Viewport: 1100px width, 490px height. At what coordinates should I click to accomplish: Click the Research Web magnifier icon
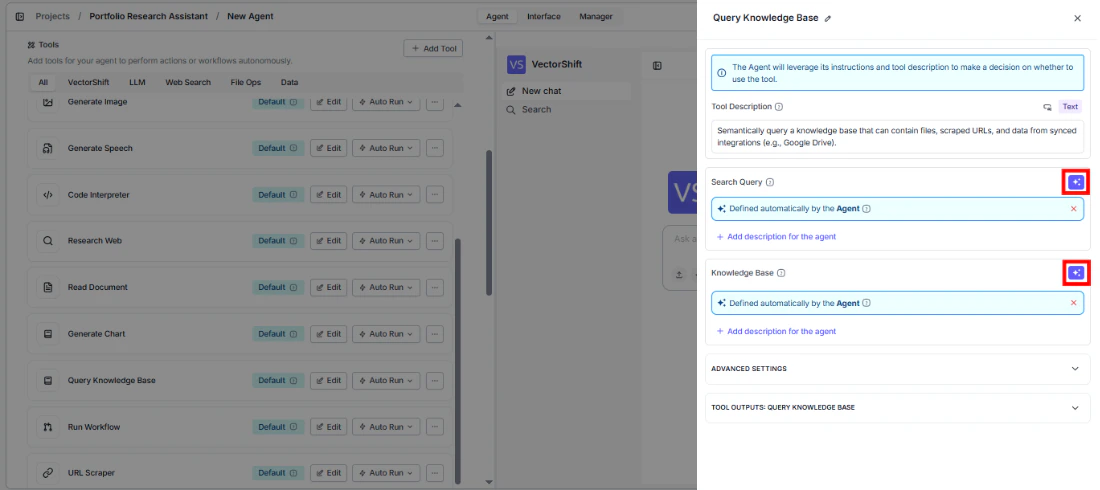click(x=48, y=241)
